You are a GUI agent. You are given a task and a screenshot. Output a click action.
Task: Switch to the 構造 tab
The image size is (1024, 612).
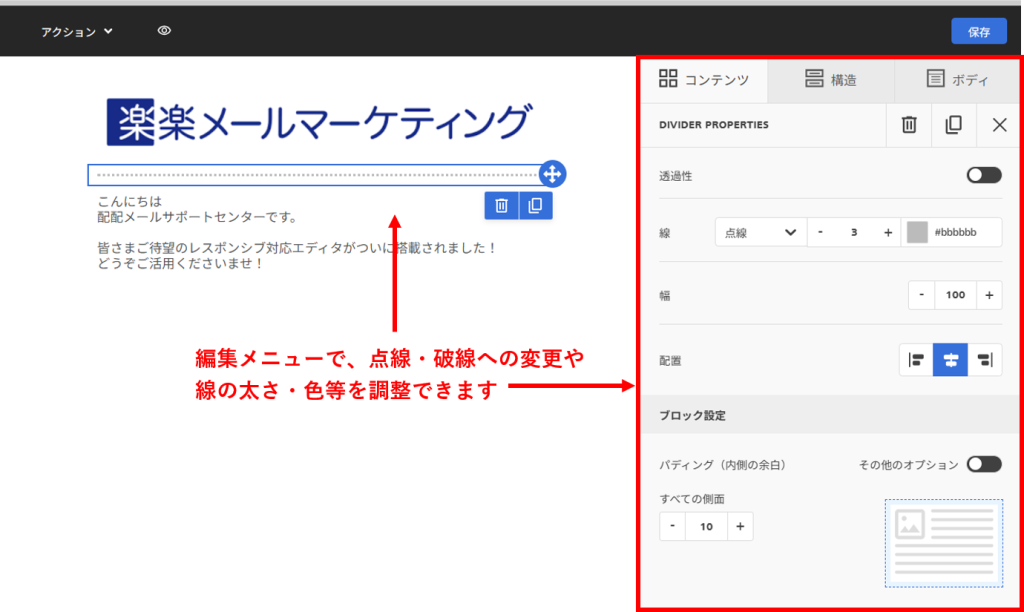(830, 80)
